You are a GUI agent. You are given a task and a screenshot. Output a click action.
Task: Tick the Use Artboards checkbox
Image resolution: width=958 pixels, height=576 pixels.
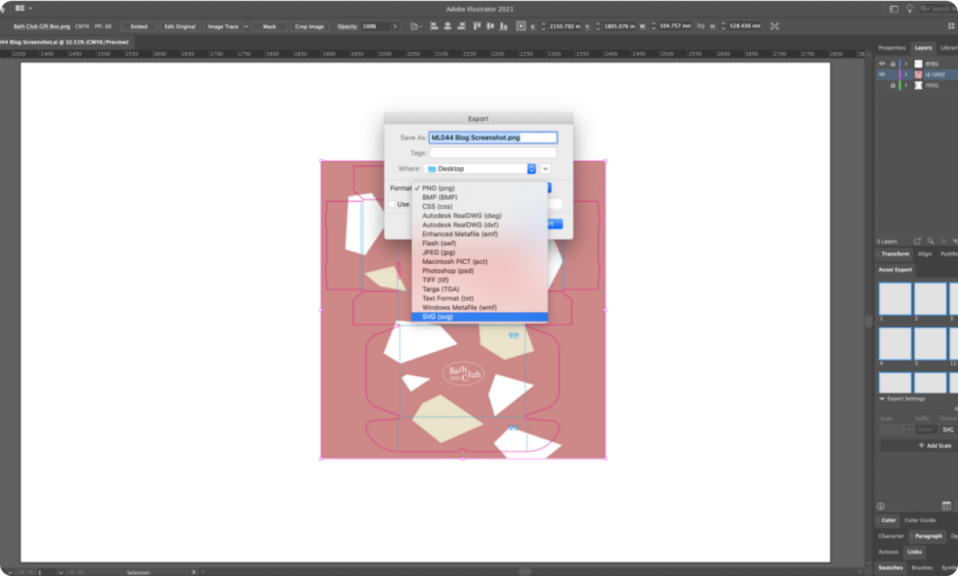click(392, 204)
